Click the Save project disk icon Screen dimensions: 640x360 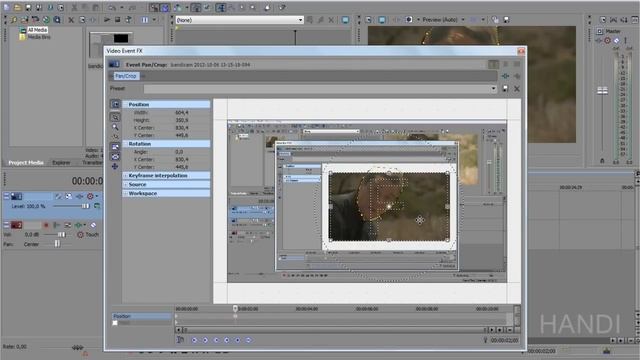tap(28, 7)
